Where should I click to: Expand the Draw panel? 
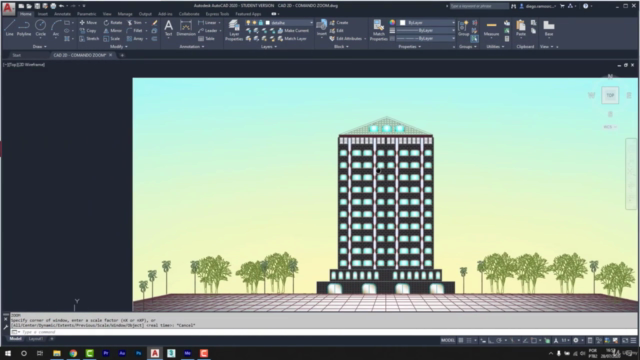coord(39,47)
